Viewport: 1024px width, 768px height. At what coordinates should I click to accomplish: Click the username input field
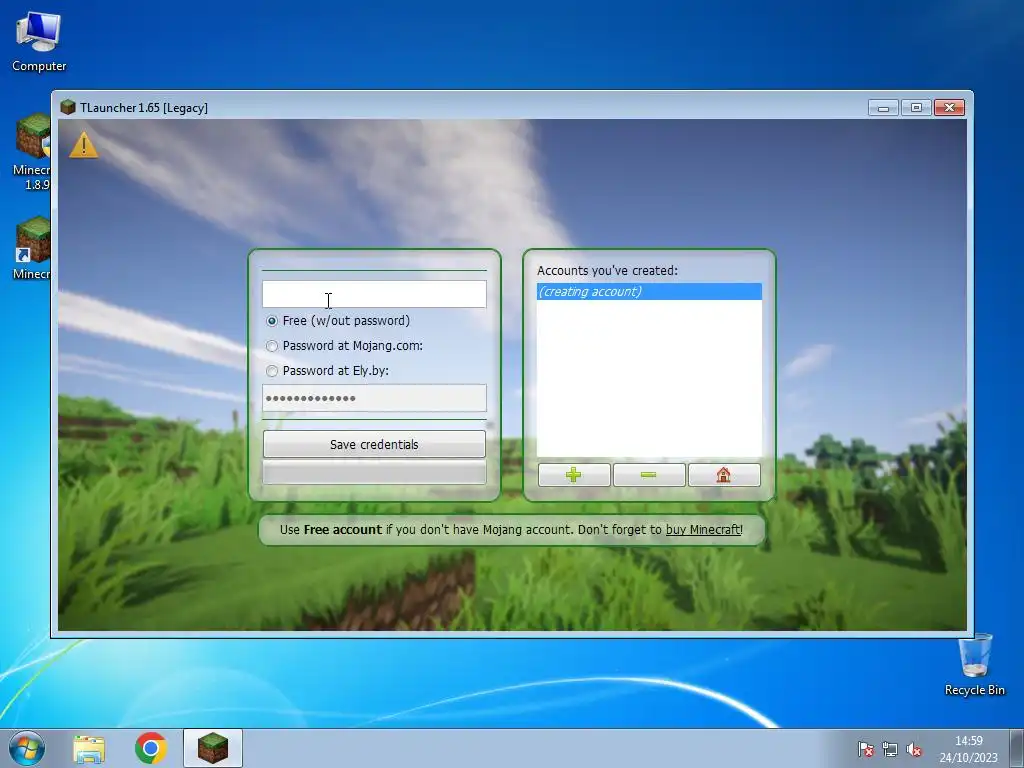point(374,294)
